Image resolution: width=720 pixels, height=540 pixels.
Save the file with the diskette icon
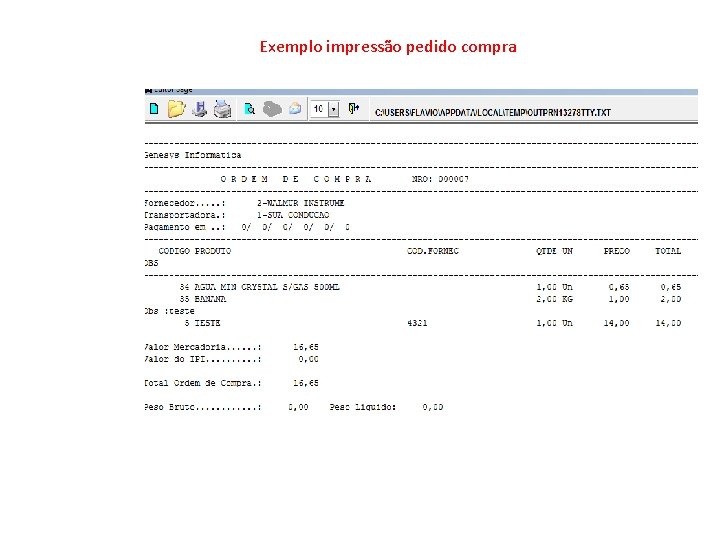200,109
